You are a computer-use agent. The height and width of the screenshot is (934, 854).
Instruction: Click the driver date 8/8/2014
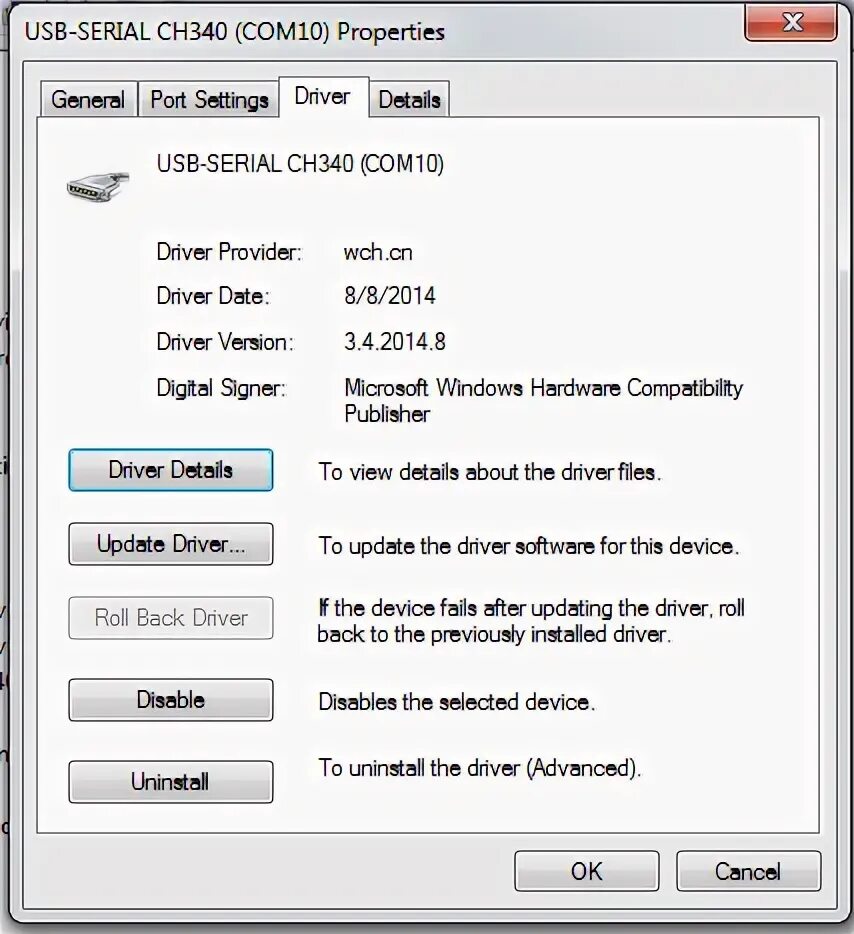coord(390,296)
